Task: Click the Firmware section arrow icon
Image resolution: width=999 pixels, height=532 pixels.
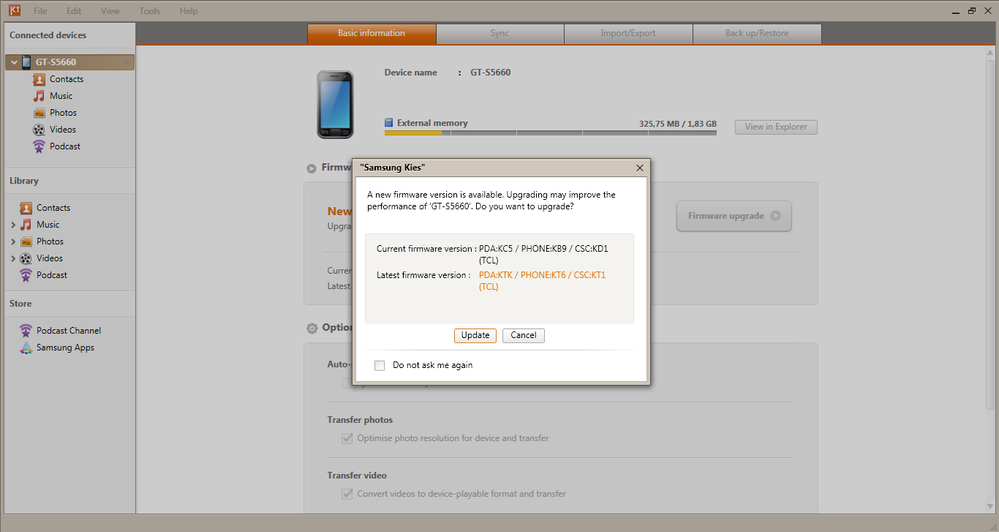Action: (x=312, y=169)
